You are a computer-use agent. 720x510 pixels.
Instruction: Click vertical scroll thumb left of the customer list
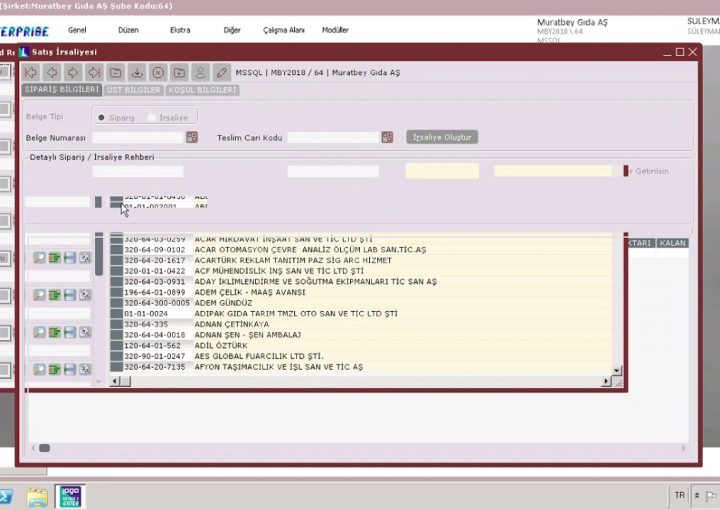pos(99,255)
